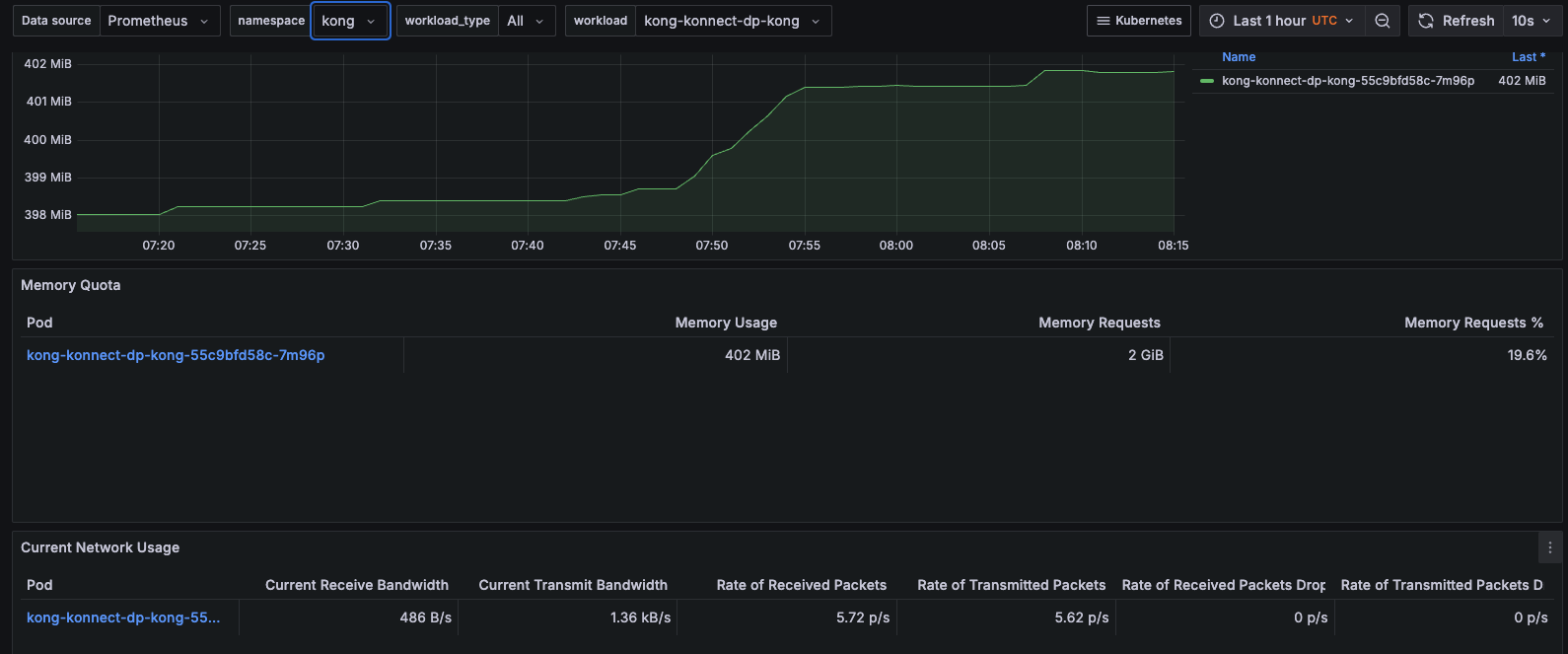Sort by Rate of Received Packets Dropped column
This screenshot has height=654, width=1568.
click(1224, 585)
